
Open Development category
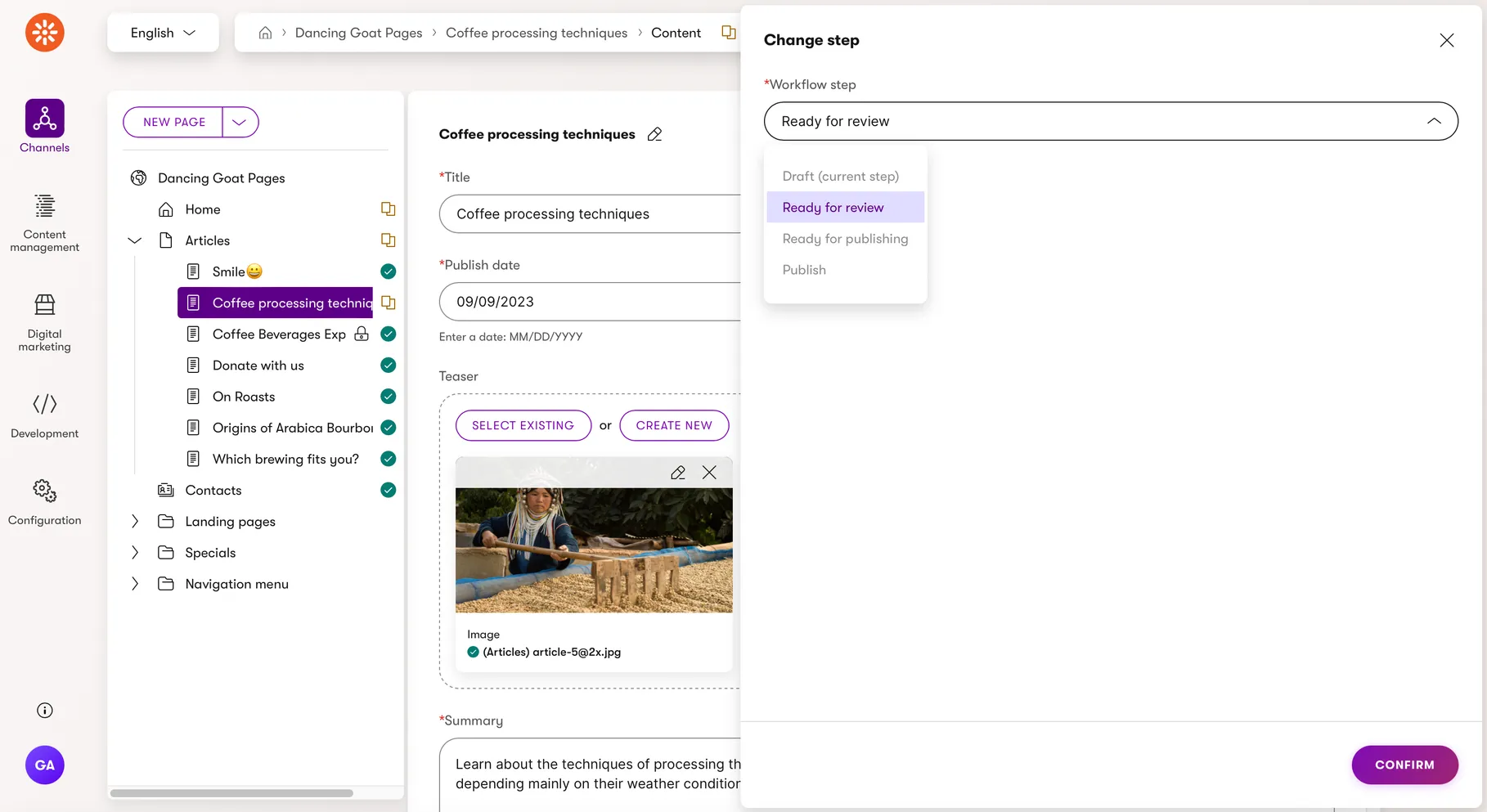[x=44, y=416]
